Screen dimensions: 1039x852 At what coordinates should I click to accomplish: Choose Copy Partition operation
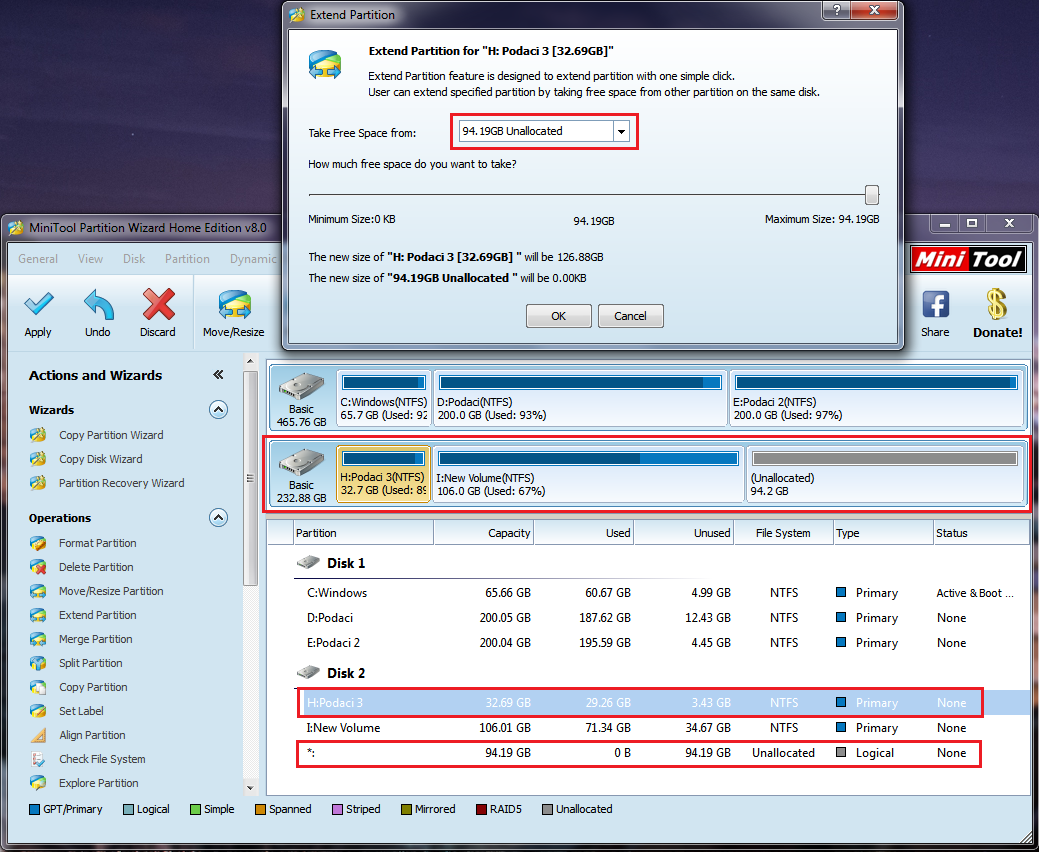pos(93,687)
